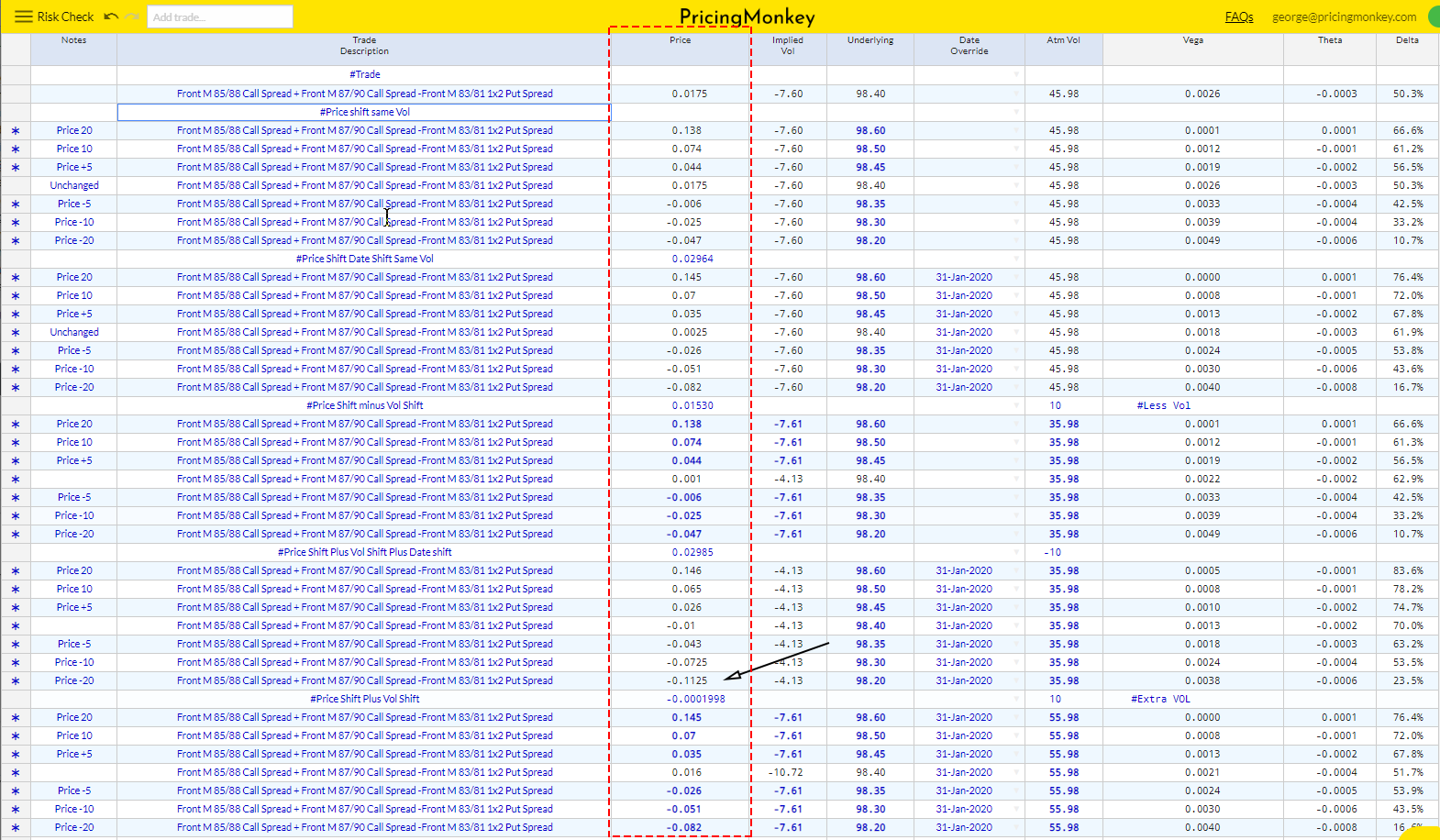Viewport: 1440px width, 840px height.
Task: Select the price cell showing 0.01530
Action: point(681,405)
